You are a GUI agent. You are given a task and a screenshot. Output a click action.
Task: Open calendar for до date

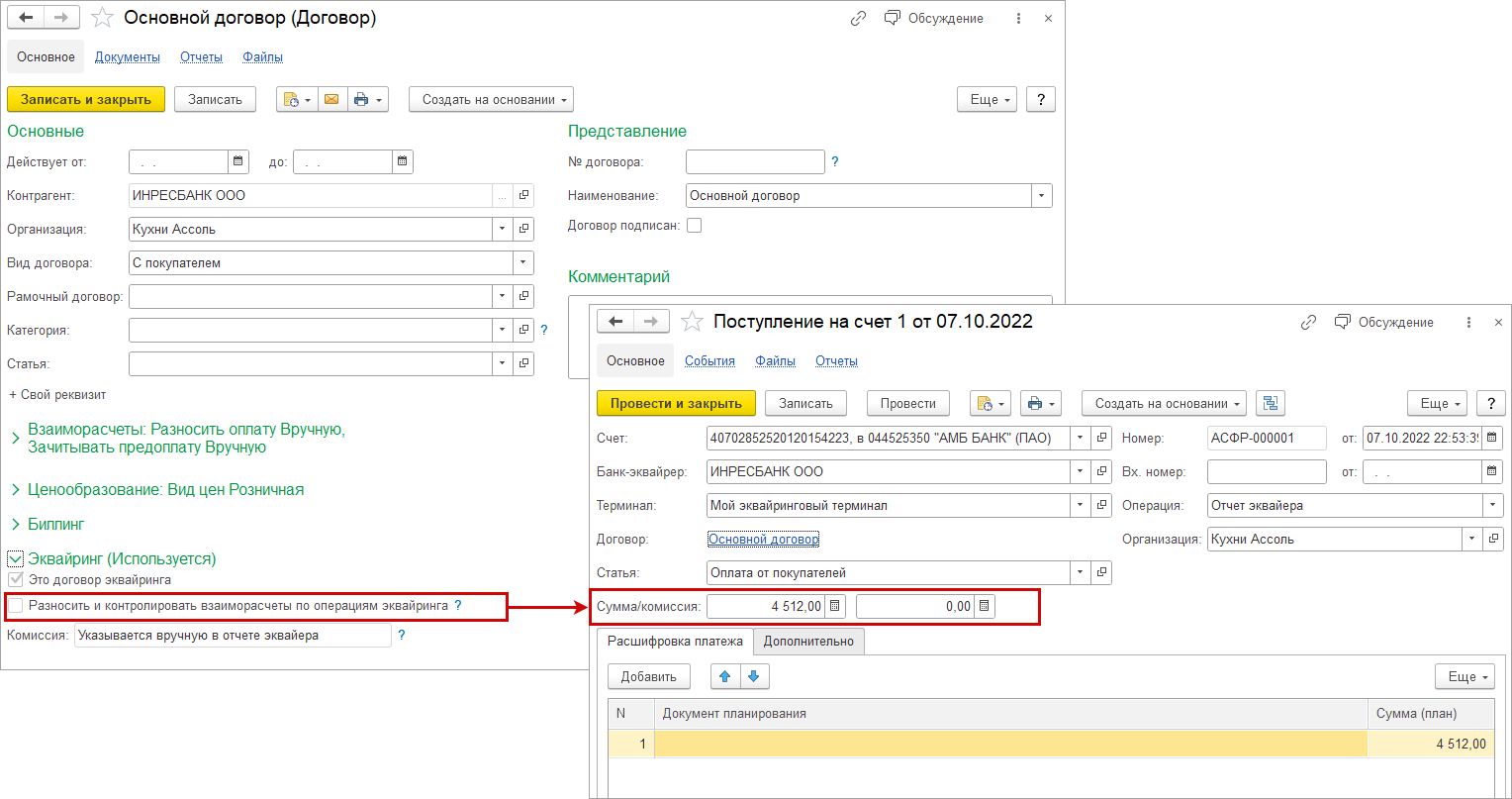click(402, 161)
